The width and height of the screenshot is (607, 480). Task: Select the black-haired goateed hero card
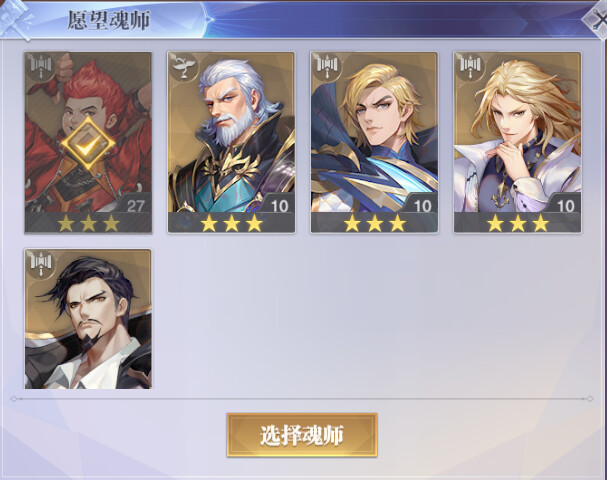pyautogui.click(x=88, y=319)
